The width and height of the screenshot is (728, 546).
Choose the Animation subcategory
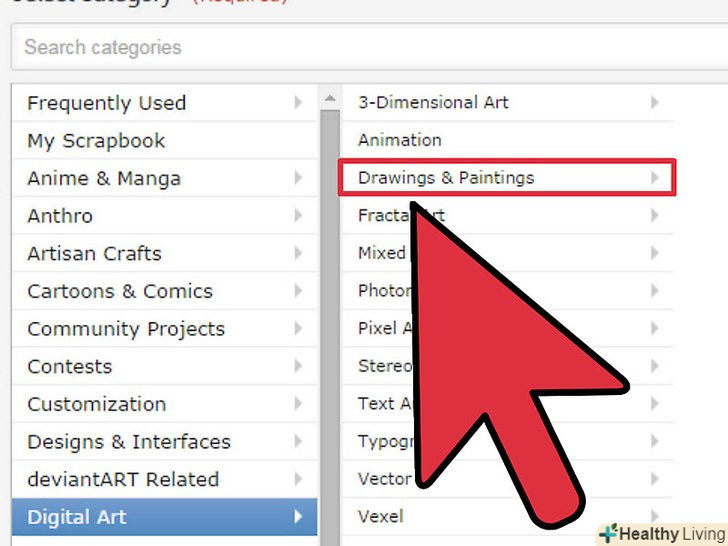pos(508,140)
